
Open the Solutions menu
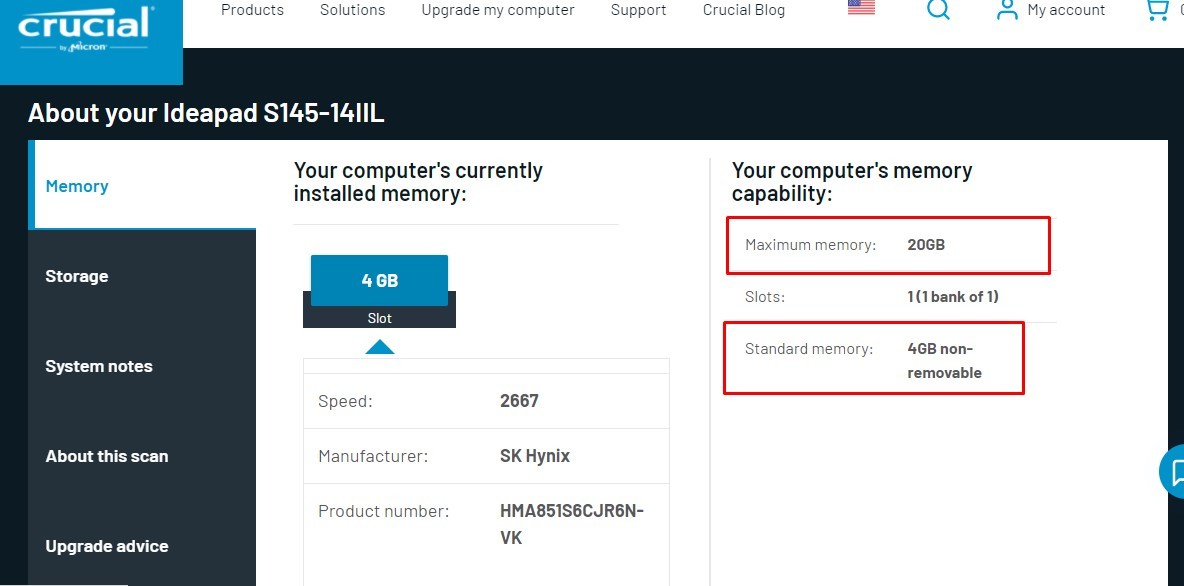point(352,10)
